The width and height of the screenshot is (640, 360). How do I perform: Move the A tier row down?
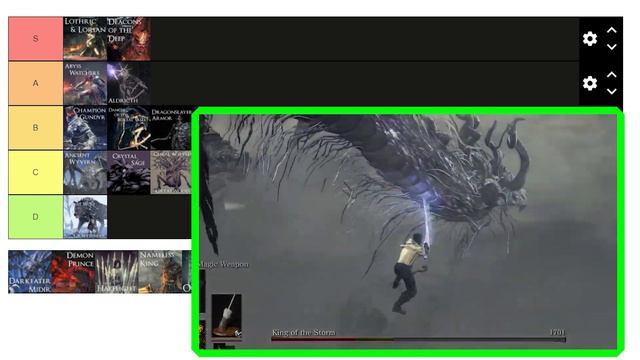(611, 91)
